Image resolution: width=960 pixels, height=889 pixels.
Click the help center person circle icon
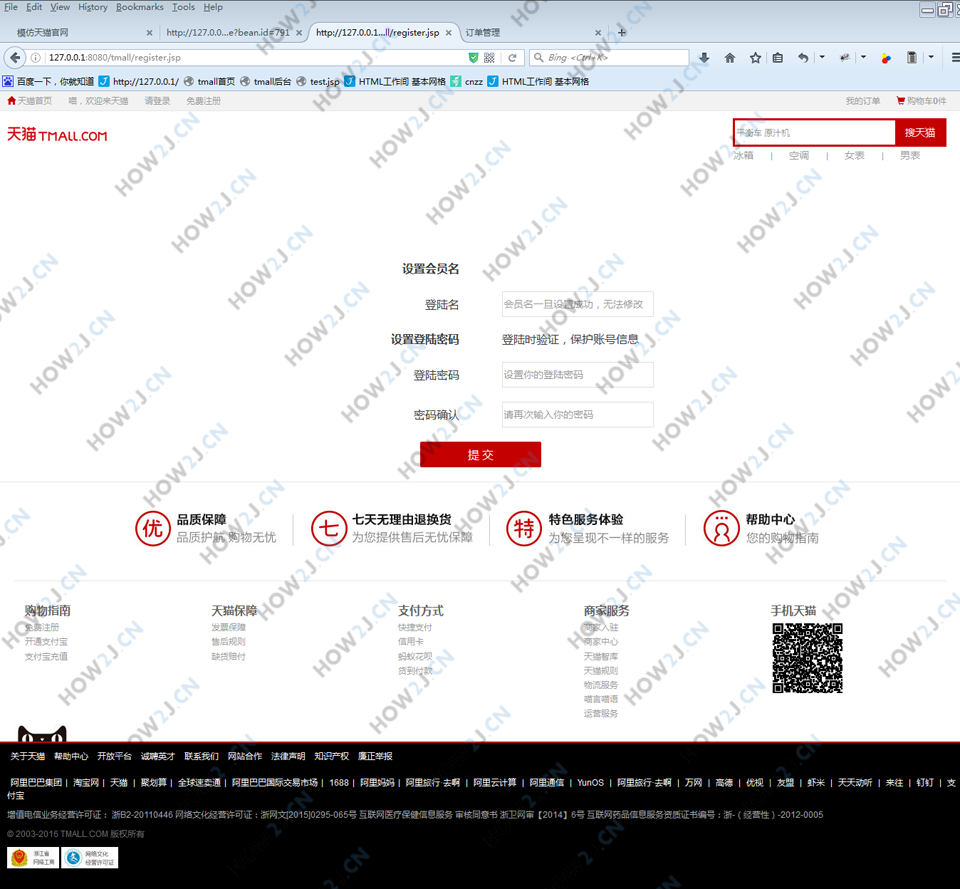tap(722, 528)
